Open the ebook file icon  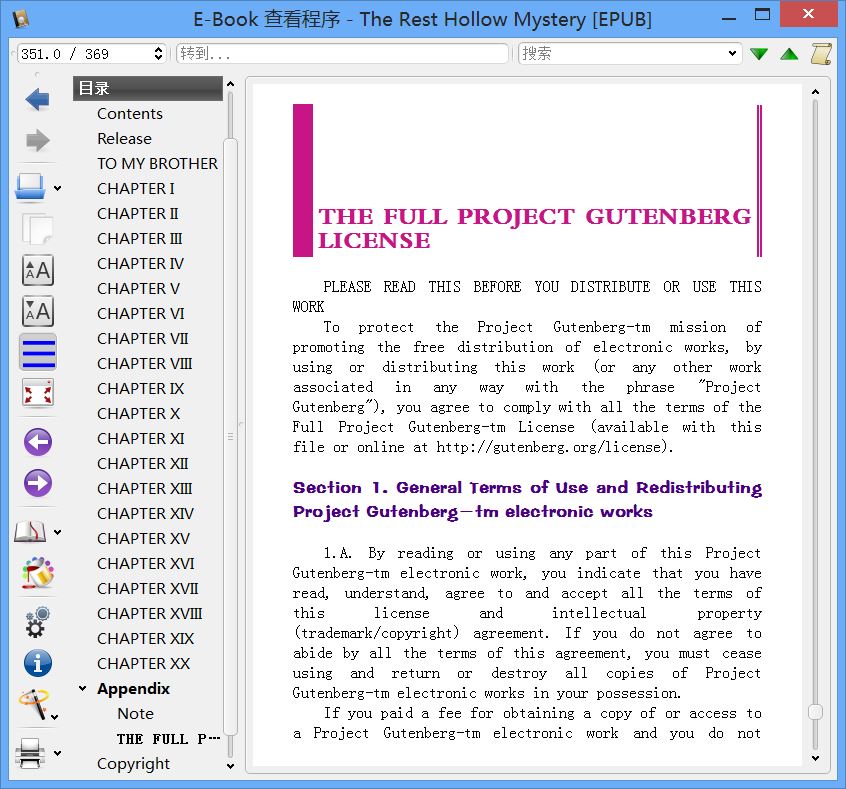(x=30, y=187)
